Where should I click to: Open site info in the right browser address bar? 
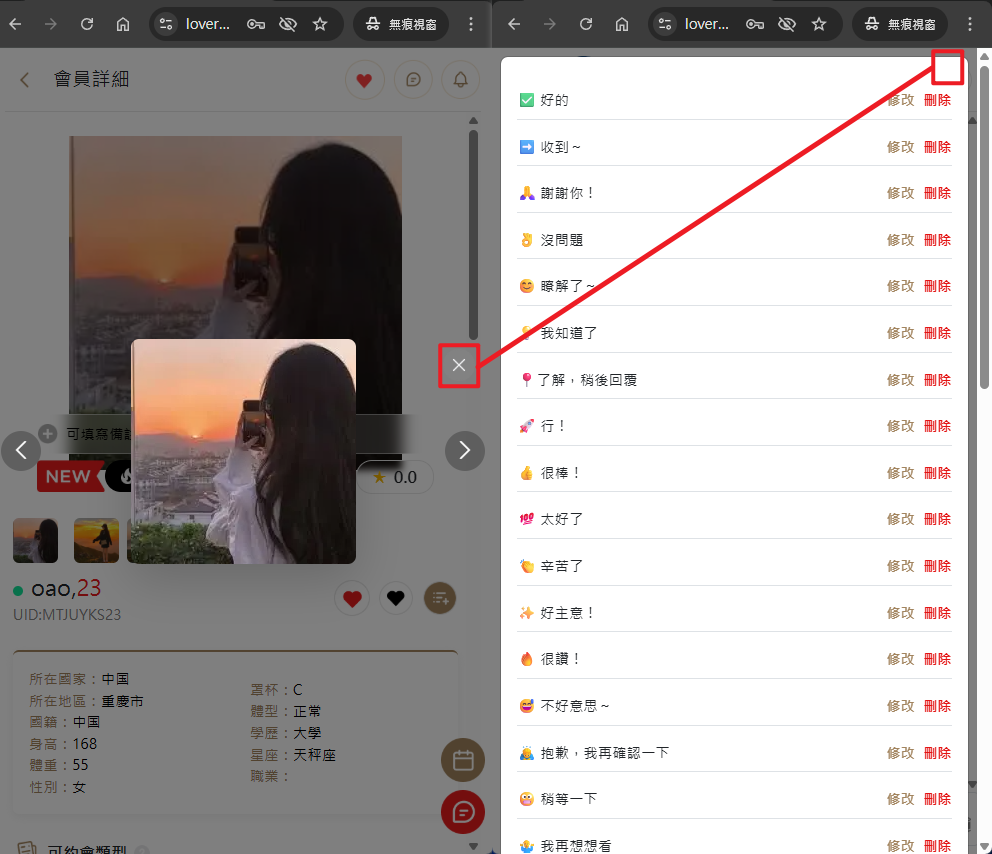click(x=665, y=24)
